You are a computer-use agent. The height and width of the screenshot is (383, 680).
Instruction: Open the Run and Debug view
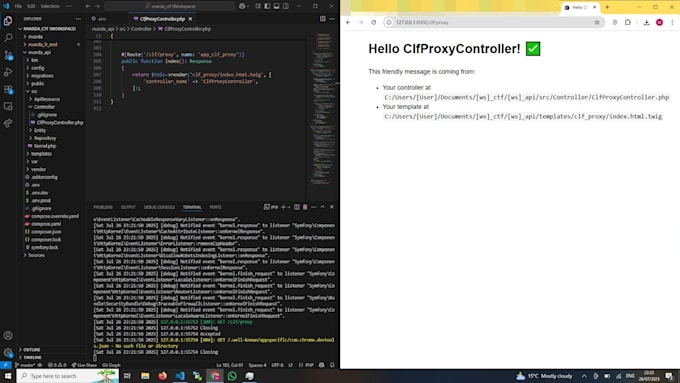click(8, 72)
